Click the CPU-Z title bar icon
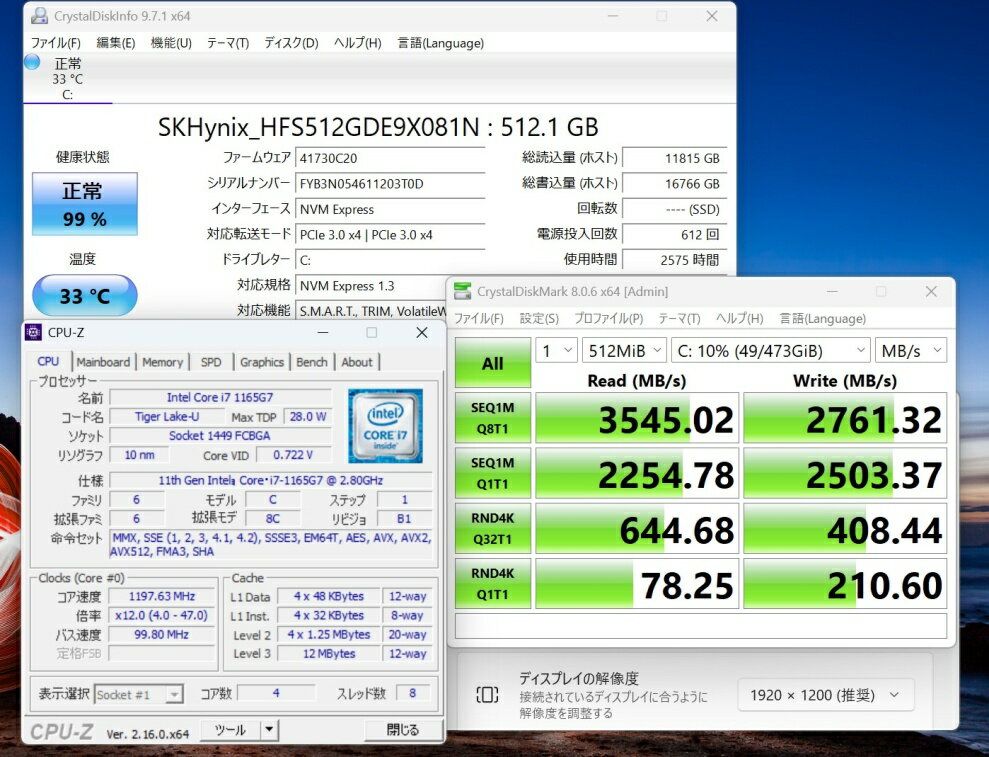The width and height of the screenshot is (989, 757). (x=34, y=333)
